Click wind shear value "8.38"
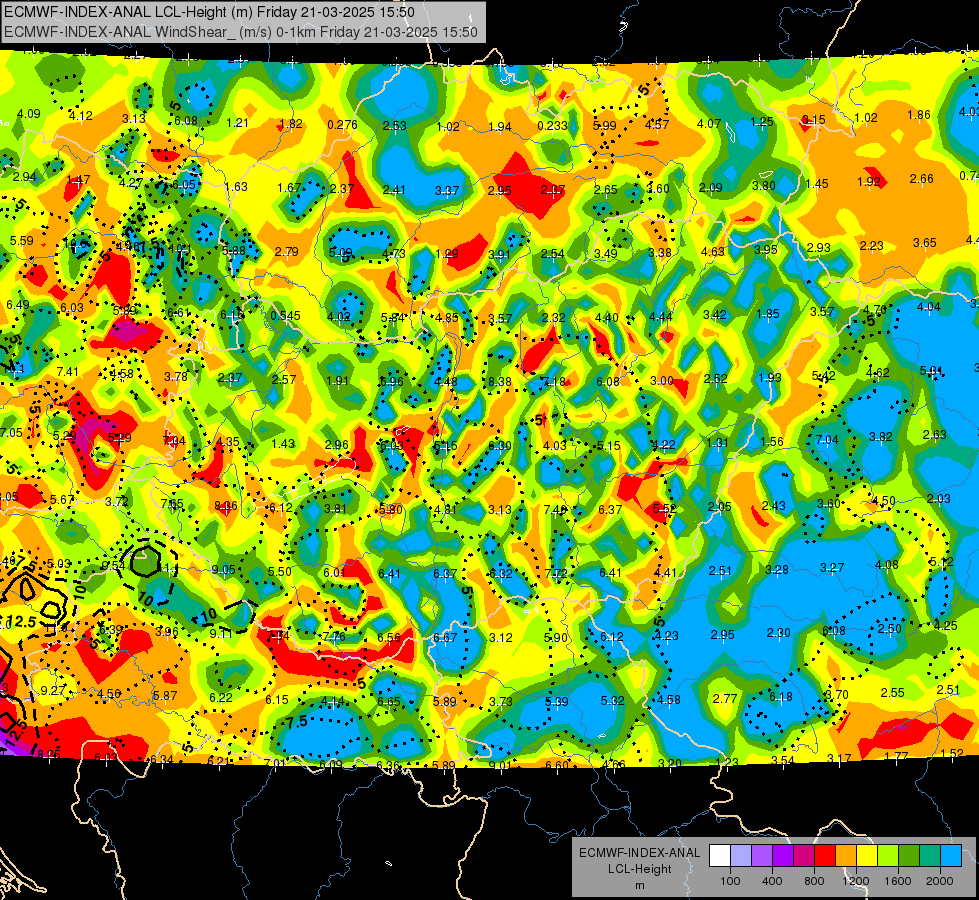979x900 pixels. [x=500, y=382]
